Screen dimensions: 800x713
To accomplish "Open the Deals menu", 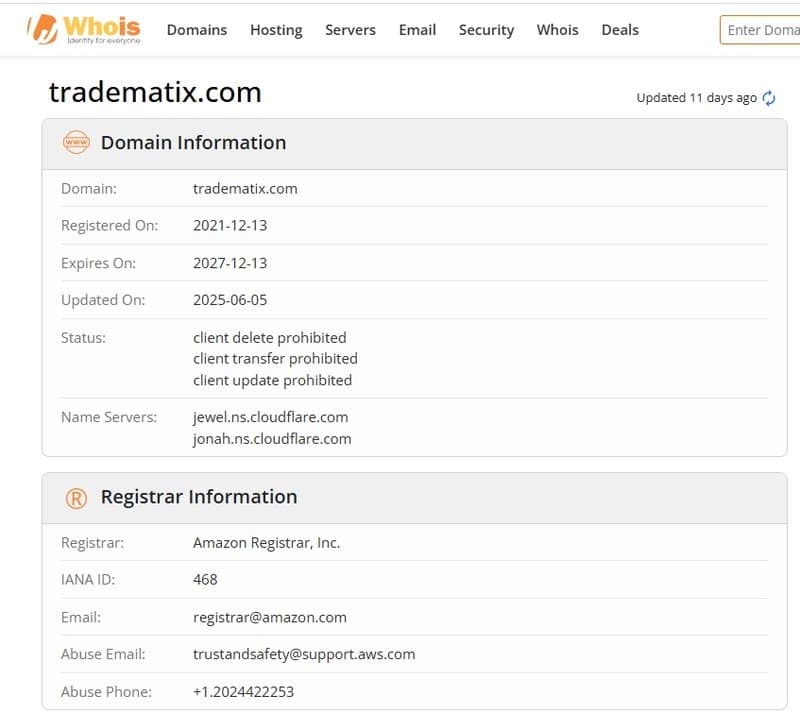I will tap(620, 30).
